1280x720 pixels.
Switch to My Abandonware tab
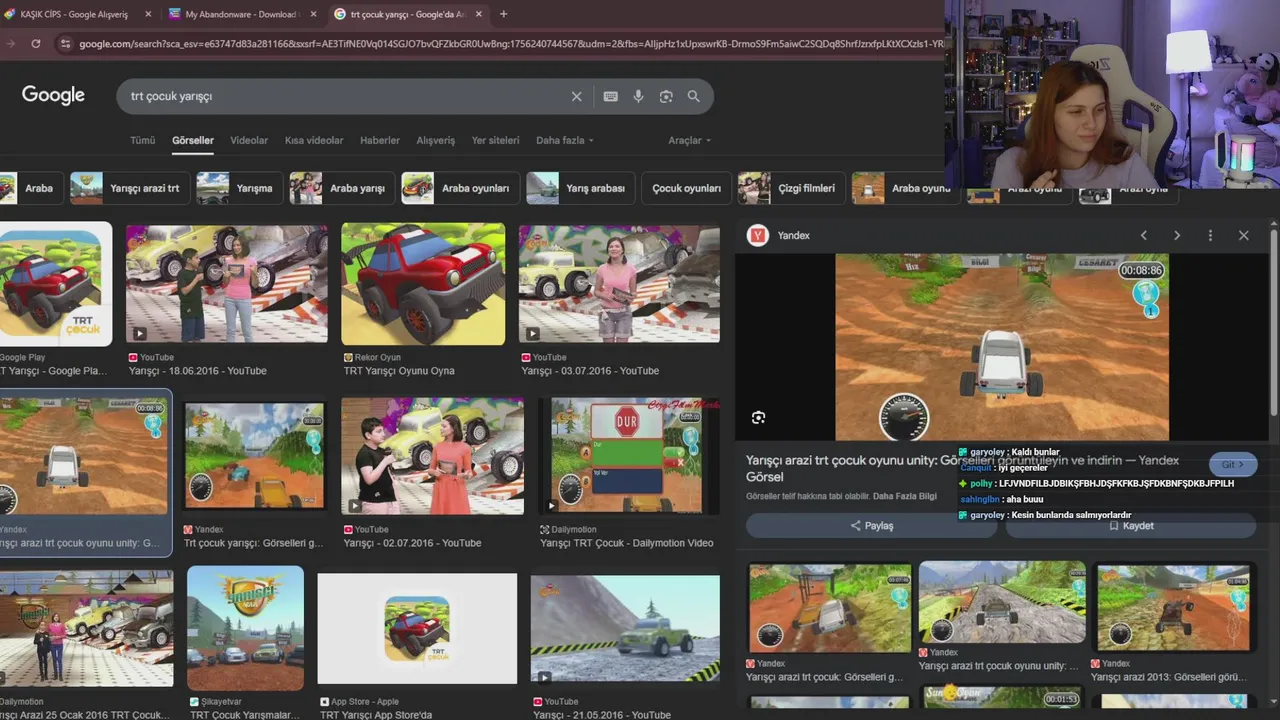tap(240, 14)
